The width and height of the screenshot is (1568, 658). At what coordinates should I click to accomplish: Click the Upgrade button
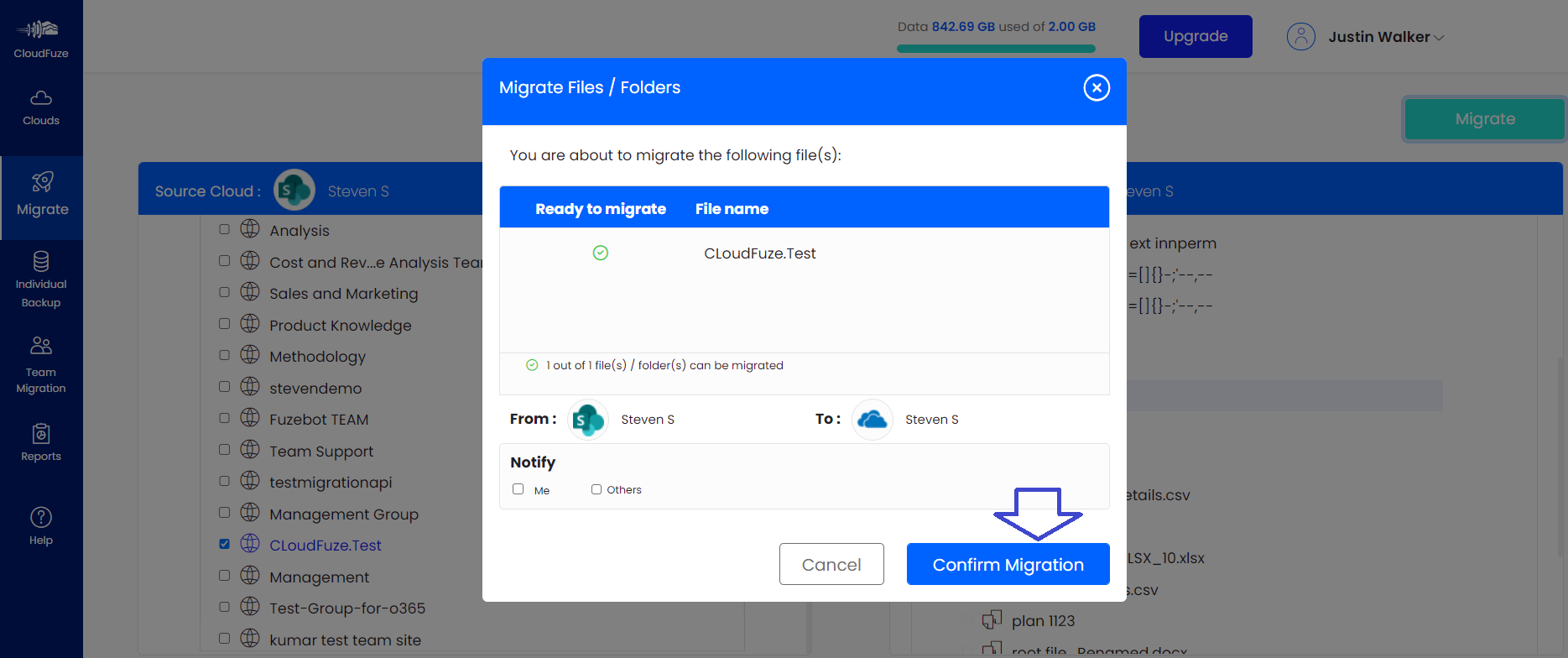[1195, 37]
